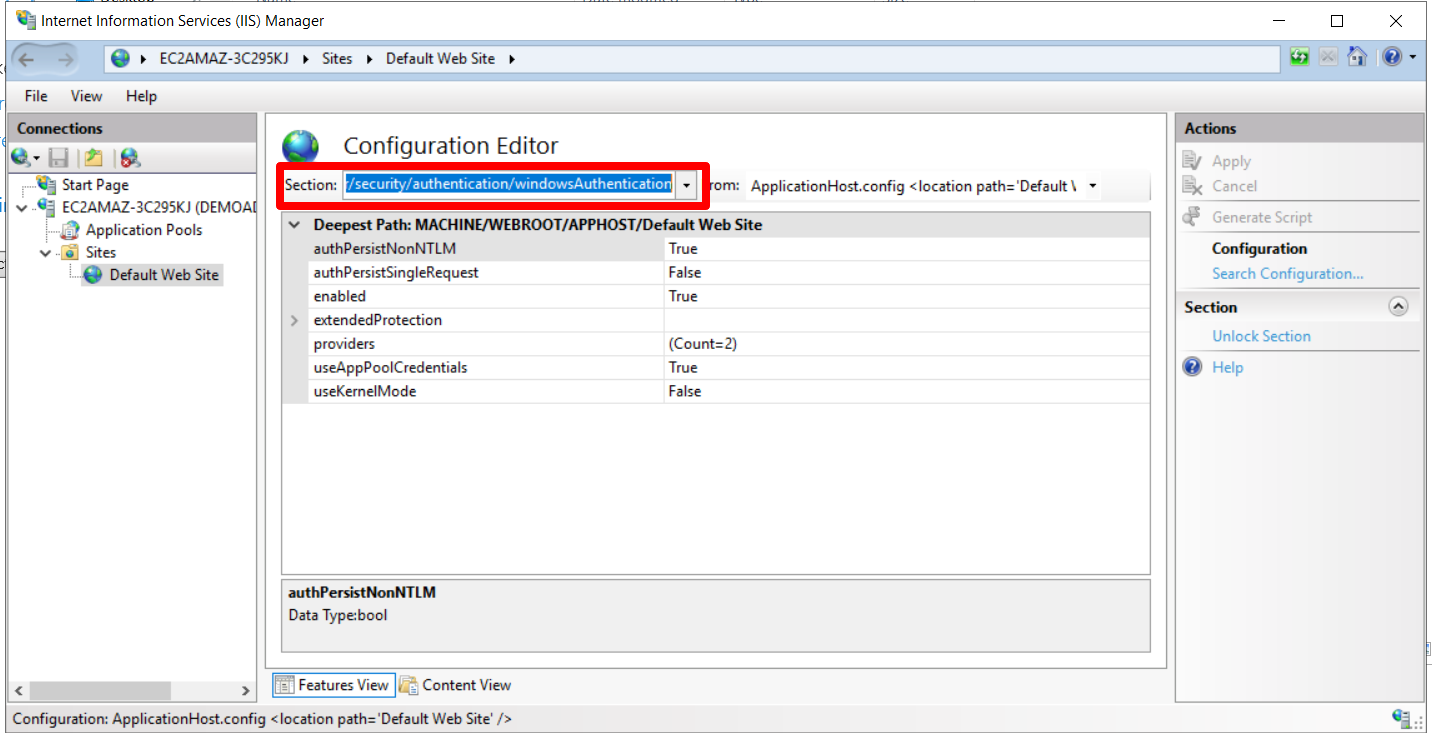
Task: Select the authPersistNonNTLM property row
Action: tap(716, 249)
